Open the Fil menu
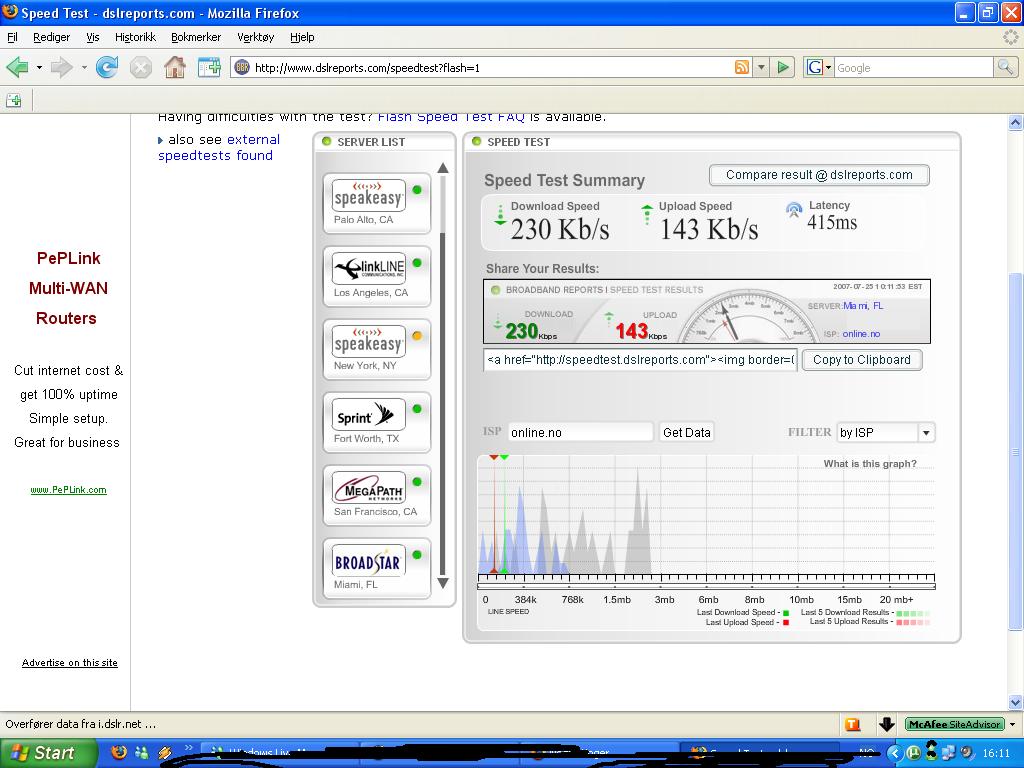The width and height of the screenshot is (1024, 768). click(x=12, y=37)
